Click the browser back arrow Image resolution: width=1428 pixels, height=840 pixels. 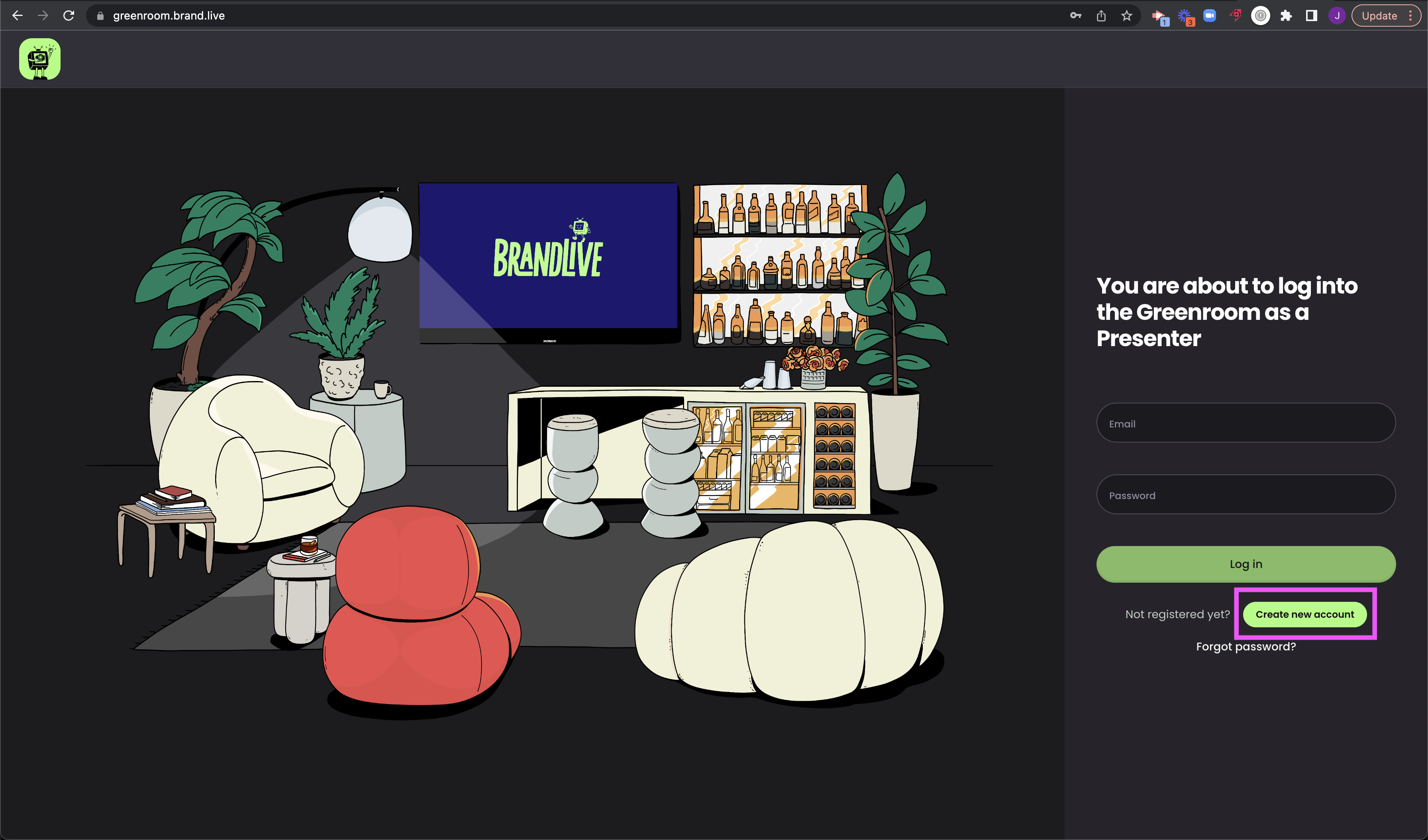pyautogui.click(x=18, y=16)
